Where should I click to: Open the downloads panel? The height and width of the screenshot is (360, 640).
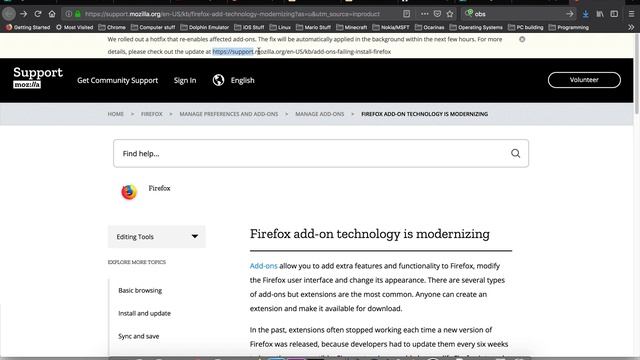coord(585,14)
